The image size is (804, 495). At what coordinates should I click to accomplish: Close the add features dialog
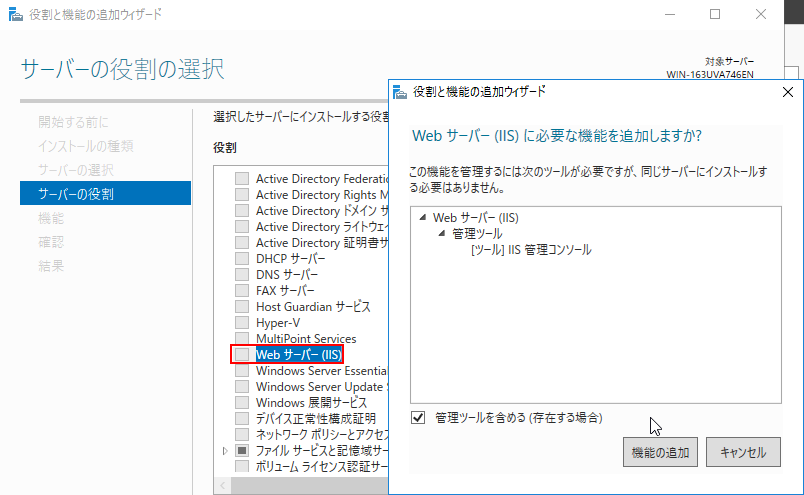(x=787, y=91)
